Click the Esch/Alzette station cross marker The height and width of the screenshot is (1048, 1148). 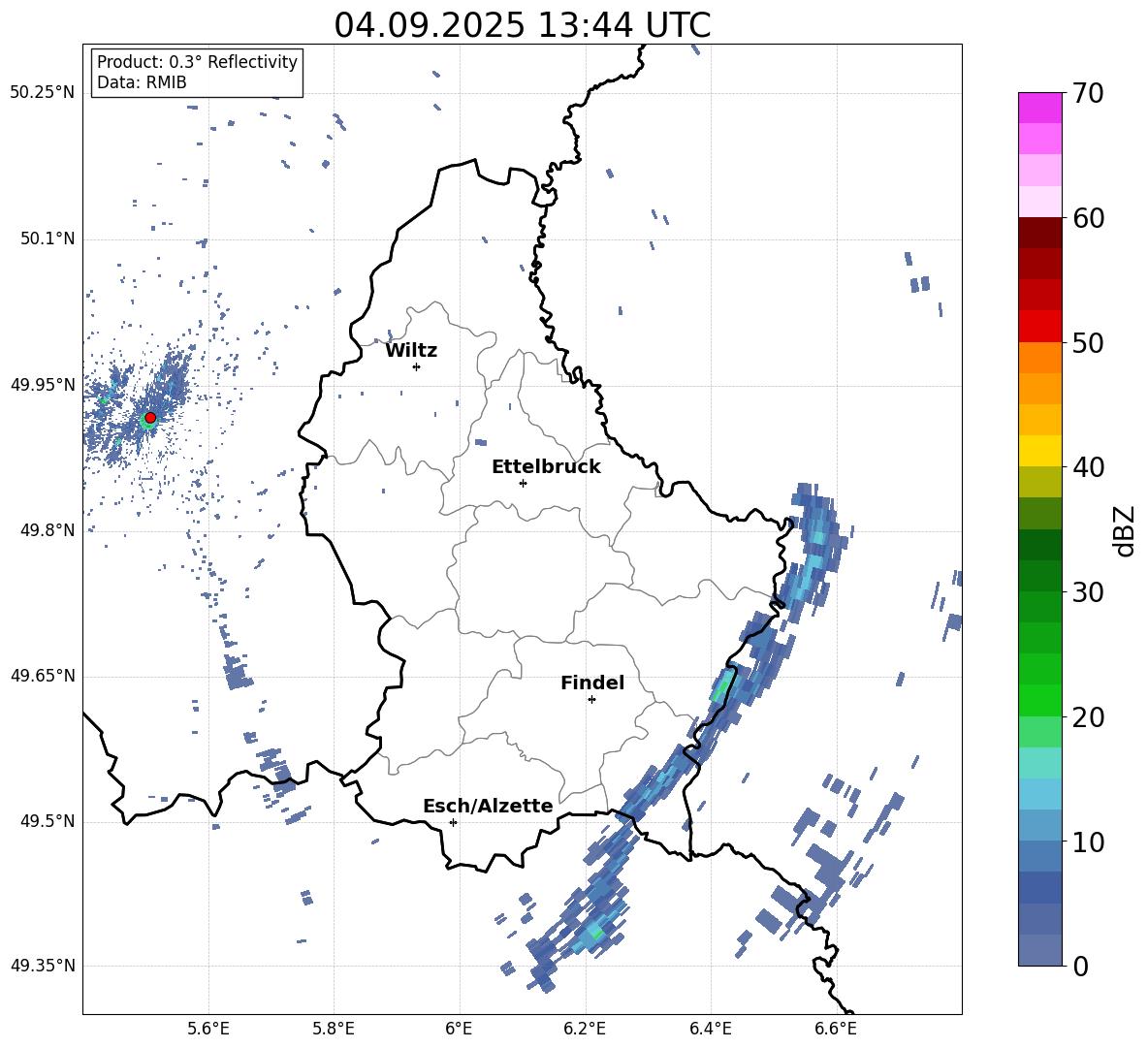tap(453, 822)
